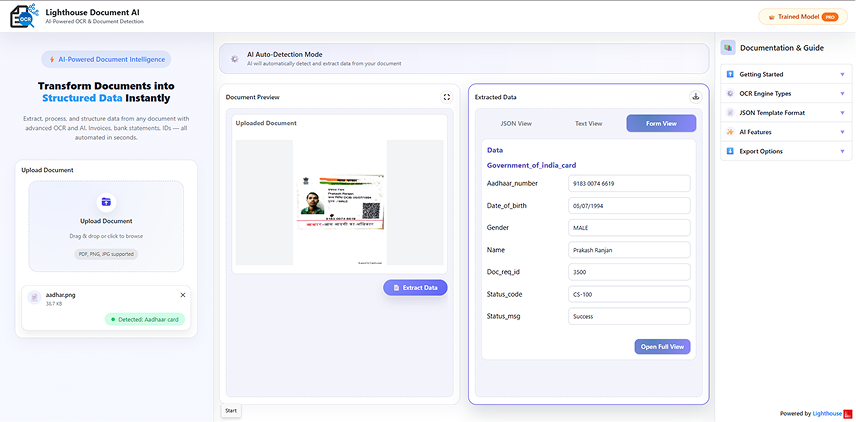Click the "Detected: Aadhaar card" badge

click(145, 319)
